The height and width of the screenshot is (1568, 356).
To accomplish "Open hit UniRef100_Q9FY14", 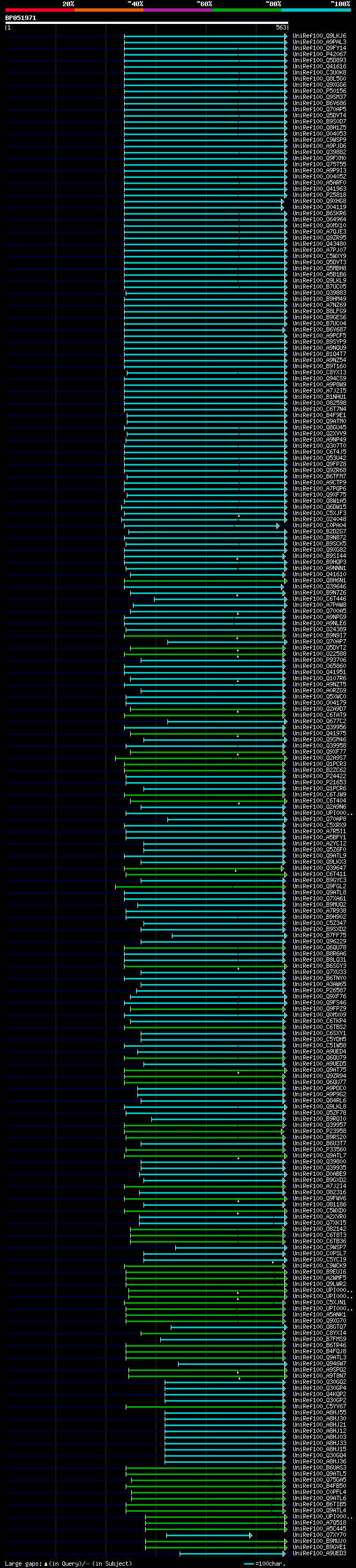I will (319, 48).
